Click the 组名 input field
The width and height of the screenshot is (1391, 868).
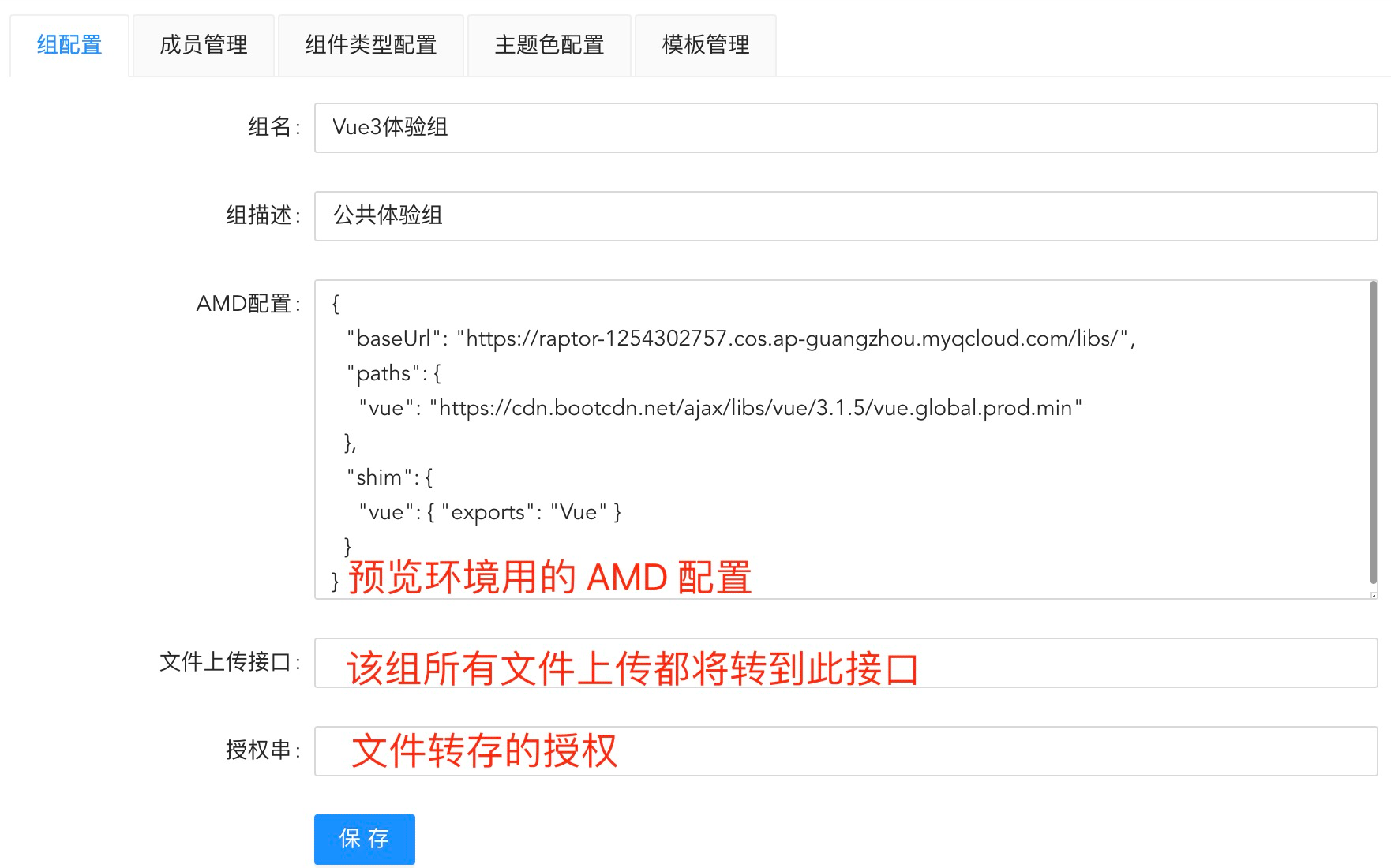pos(846,127)
